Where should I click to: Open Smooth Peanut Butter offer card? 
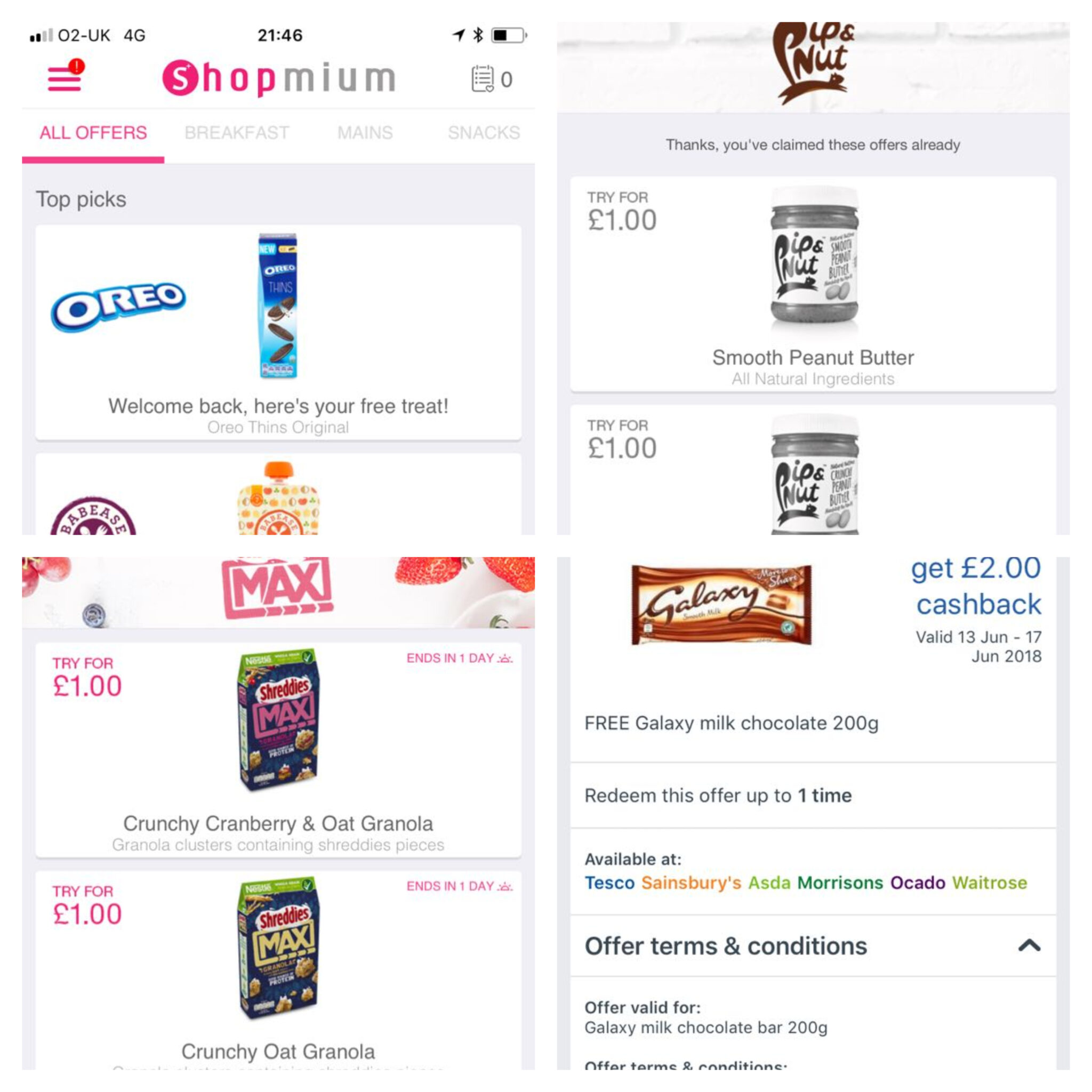coord(813,284)
